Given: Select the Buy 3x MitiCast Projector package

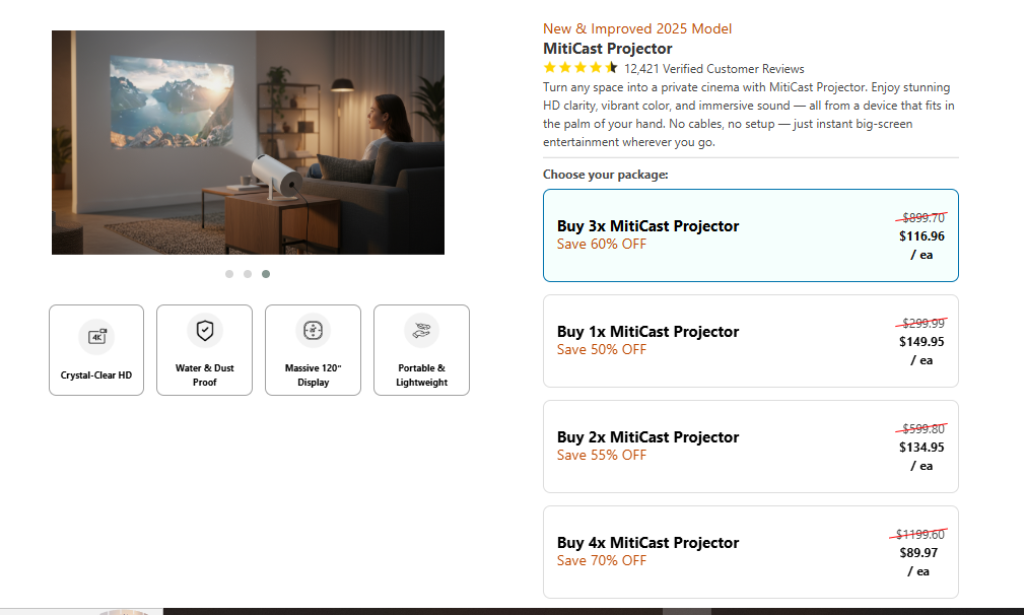Looking at the screenshot, I should [750, 235].
